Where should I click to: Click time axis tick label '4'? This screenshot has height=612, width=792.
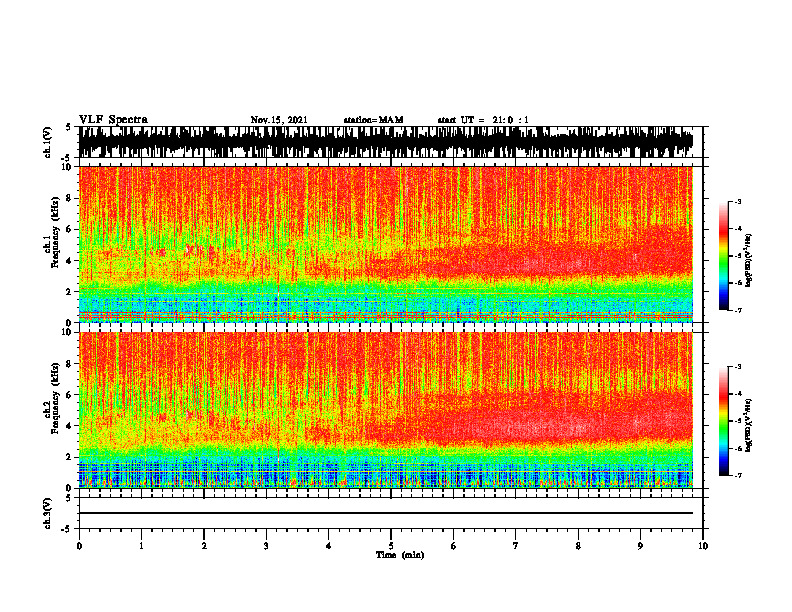pos(329,546)
